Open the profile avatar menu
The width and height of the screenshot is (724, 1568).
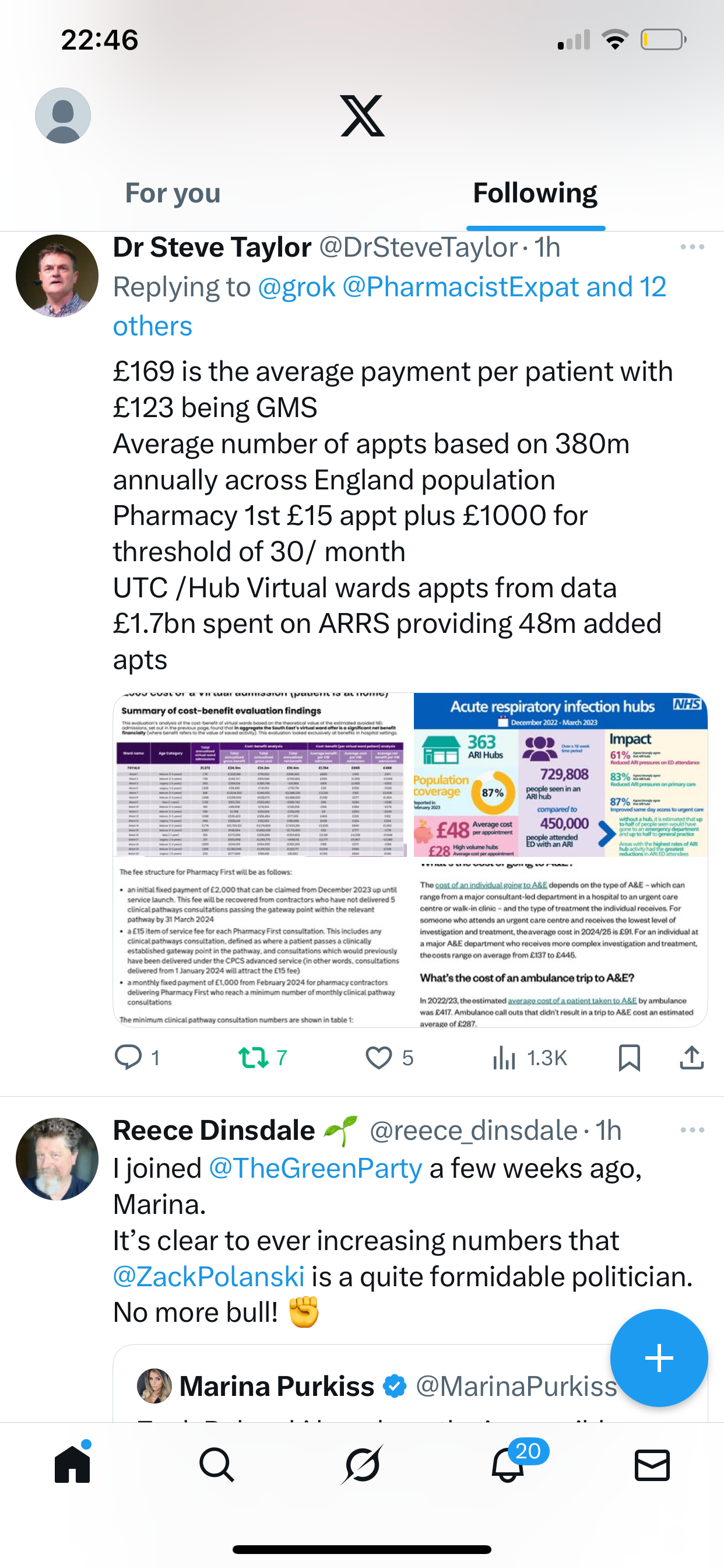coord(63,115)
